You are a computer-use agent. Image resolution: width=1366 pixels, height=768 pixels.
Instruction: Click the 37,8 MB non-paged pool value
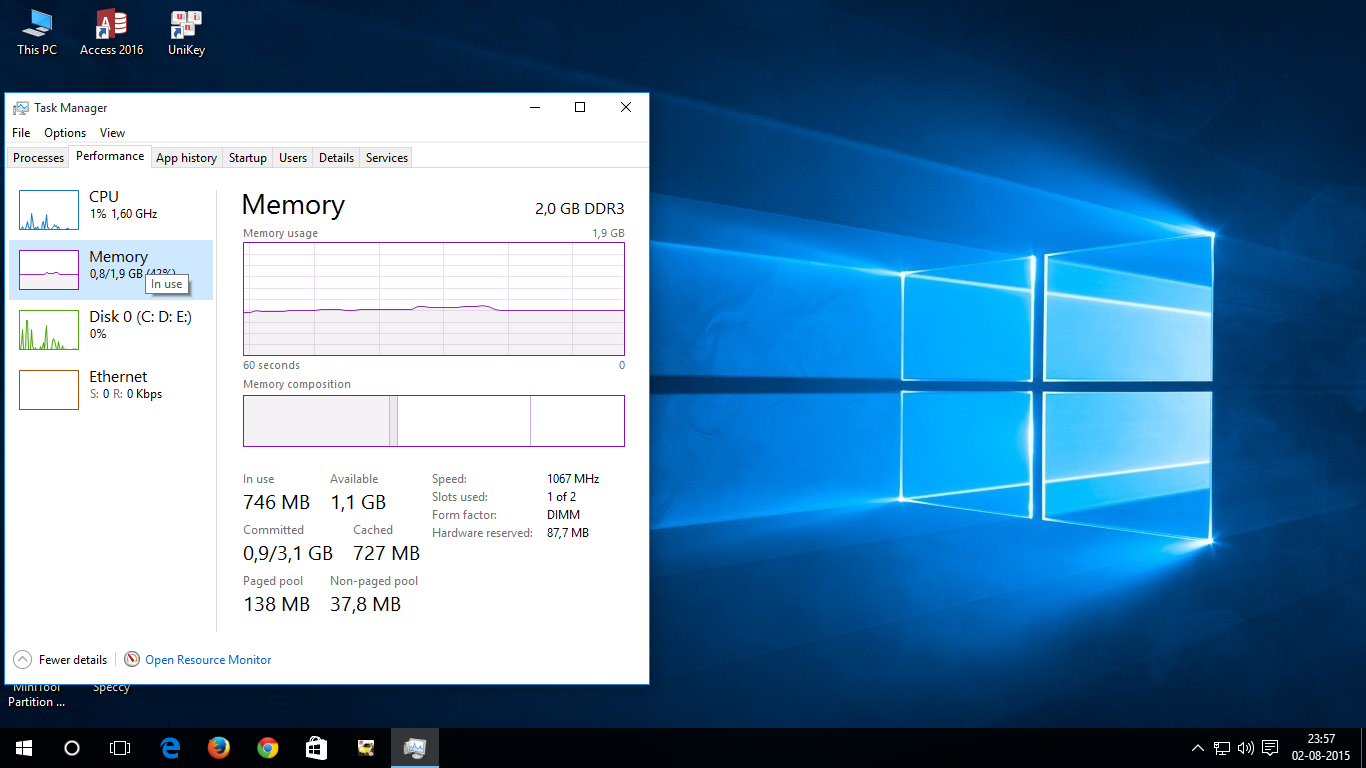click(x=366, y=604)
